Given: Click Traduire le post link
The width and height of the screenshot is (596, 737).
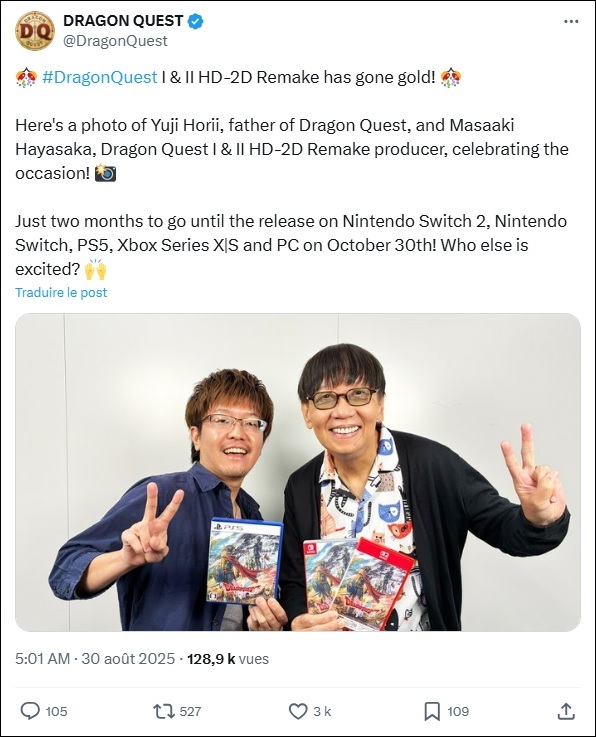Looking at the screenshot, I should click(61, 292).
